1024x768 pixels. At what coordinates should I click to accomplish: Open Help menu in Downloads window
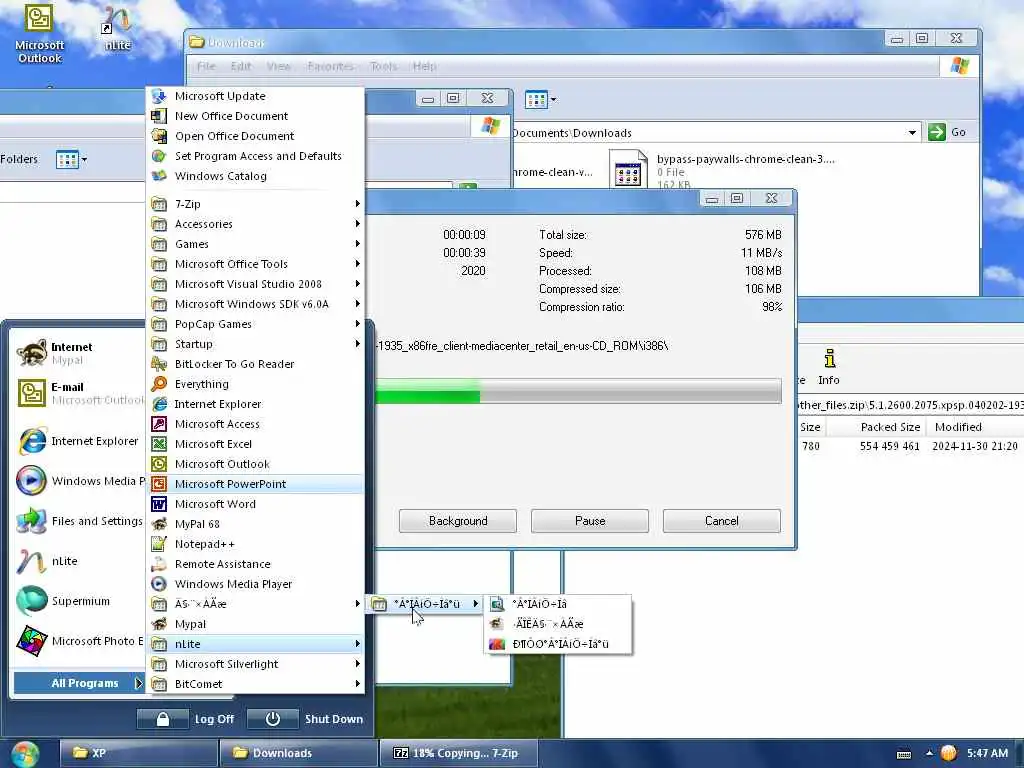point(424,66)
